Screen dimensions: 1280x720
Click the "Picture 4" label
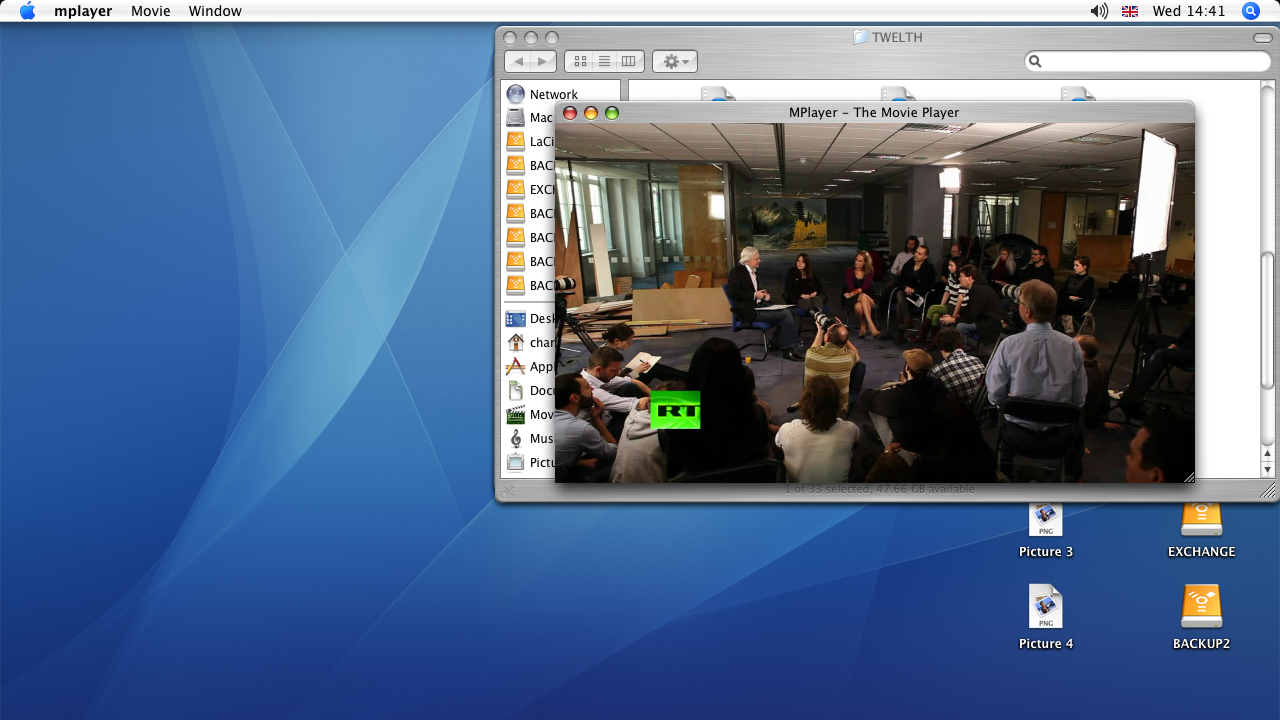point(1046,644)
